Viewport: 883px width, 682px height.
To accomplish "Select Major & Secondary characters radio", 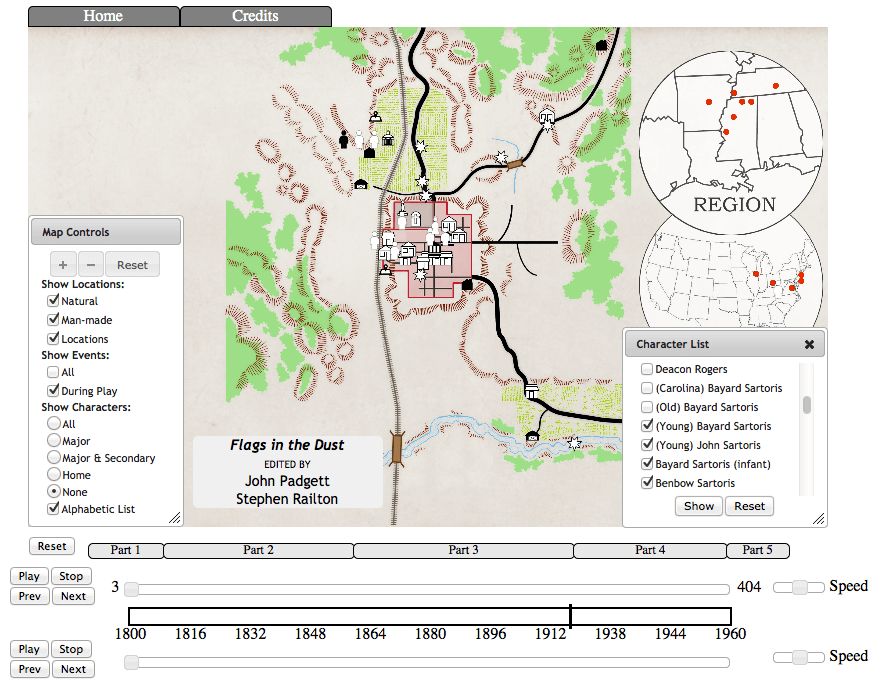I will click(x=54, y=458).
